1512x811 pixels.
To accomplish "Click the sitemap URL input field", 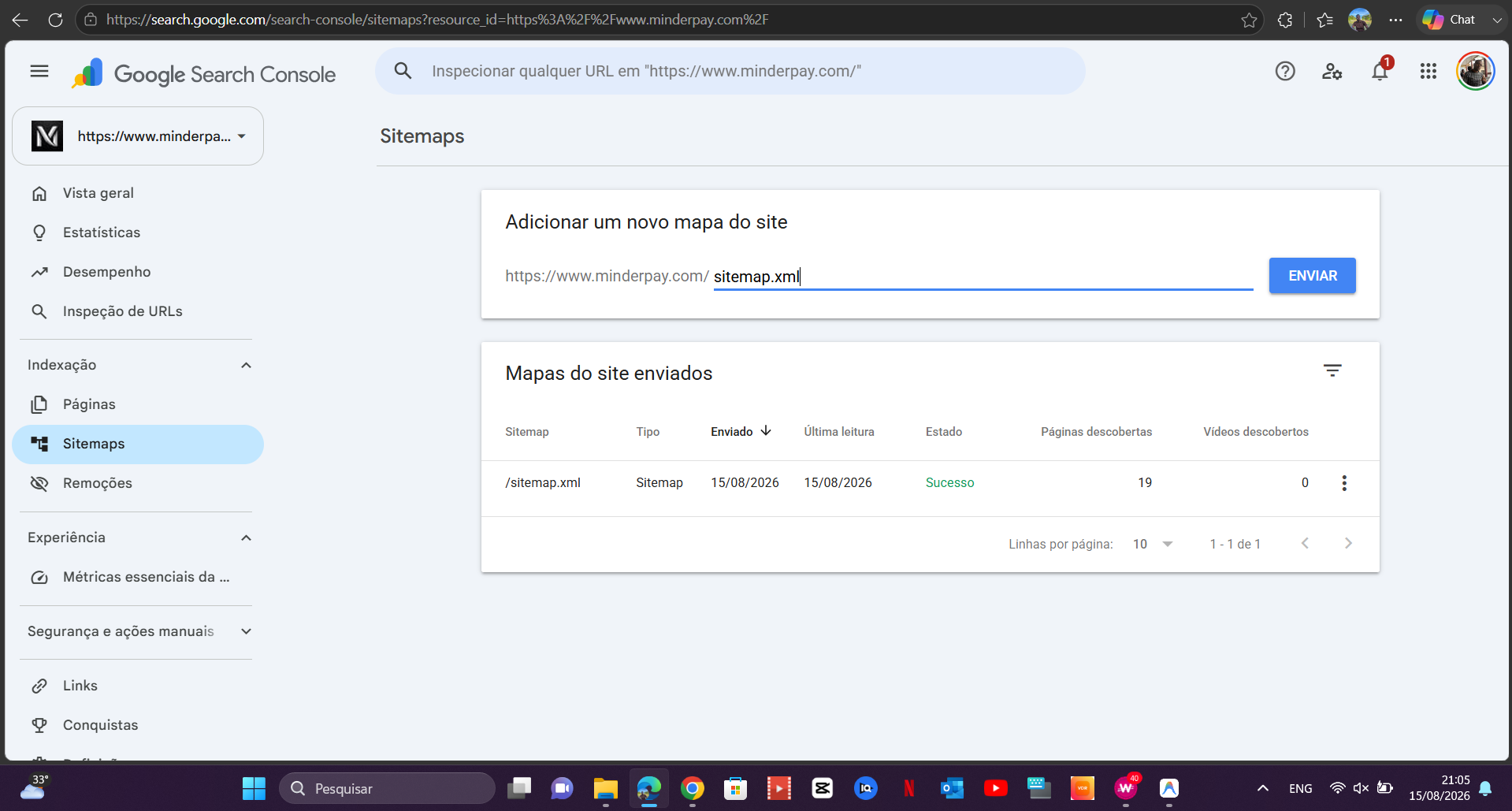I will point(983,277).
